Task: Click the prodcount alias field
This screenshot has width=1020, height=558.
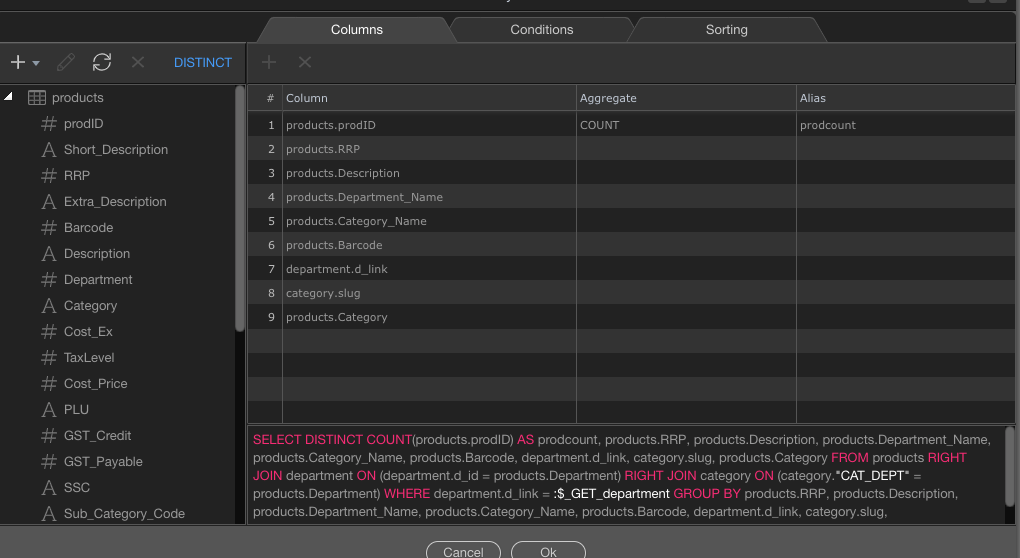Action: click(x=900, y=125)
